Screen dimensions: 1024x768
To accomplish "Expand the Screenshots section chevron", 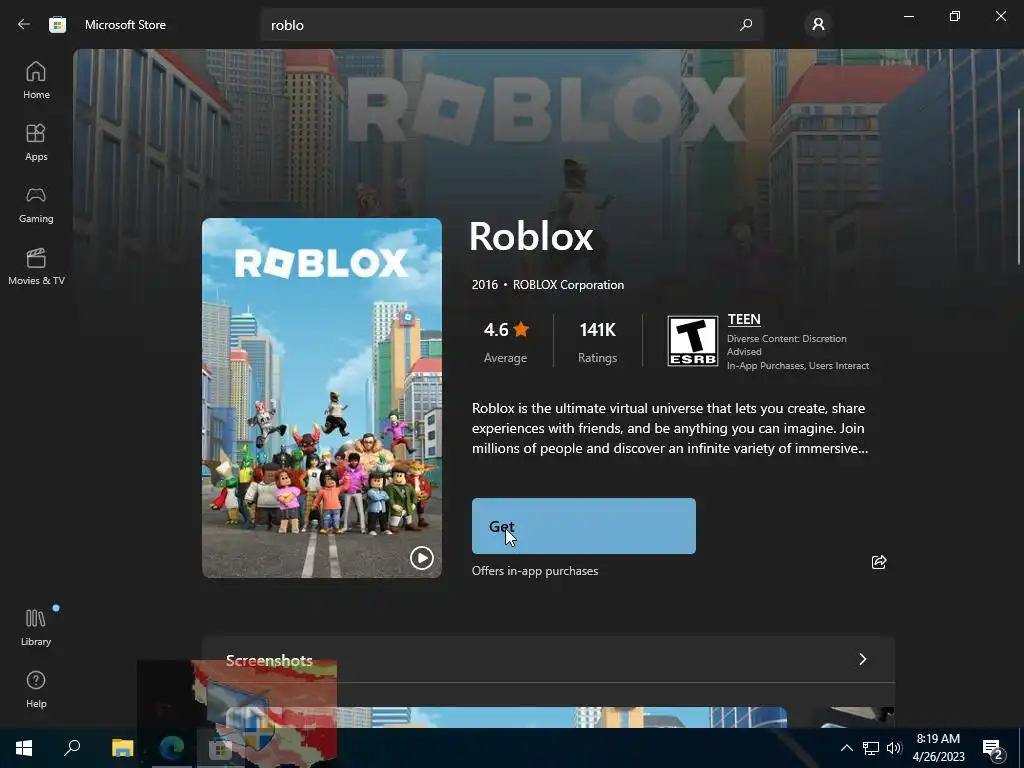I will tap(862, 659).
